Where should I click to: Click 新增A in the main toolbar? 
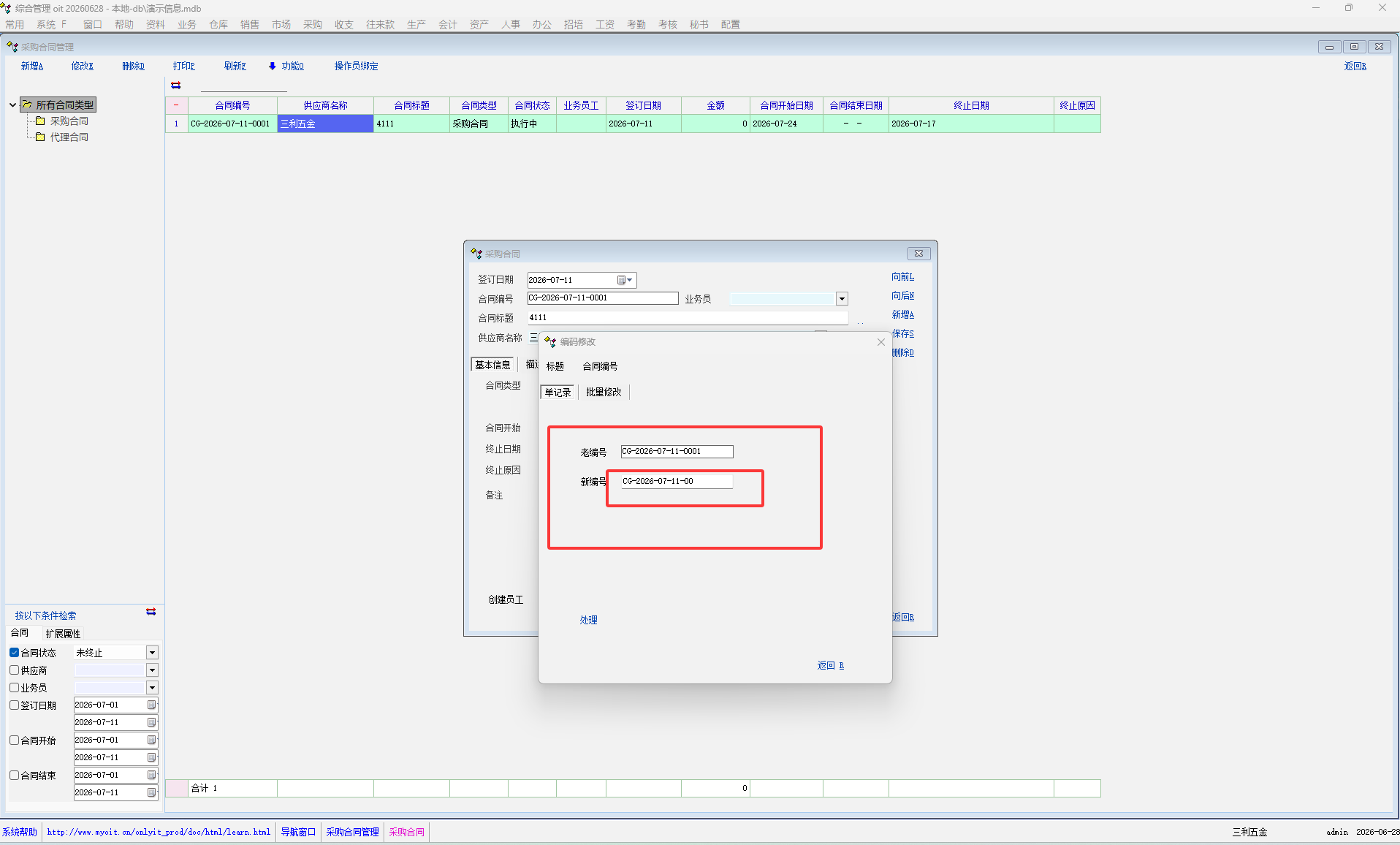[32, 66]
